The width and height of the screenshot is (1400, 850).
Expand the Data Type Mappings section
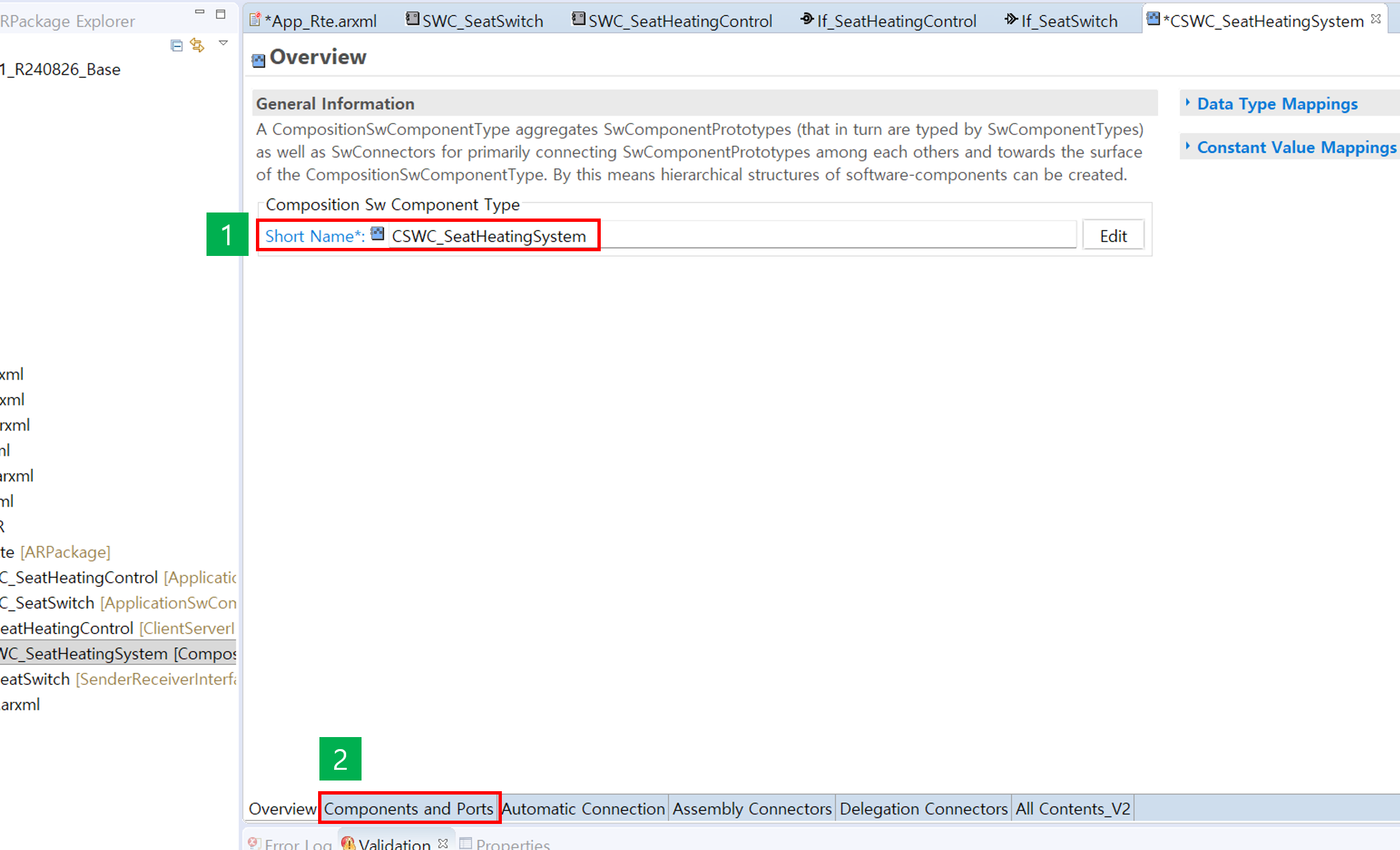tap(1276, 104)
